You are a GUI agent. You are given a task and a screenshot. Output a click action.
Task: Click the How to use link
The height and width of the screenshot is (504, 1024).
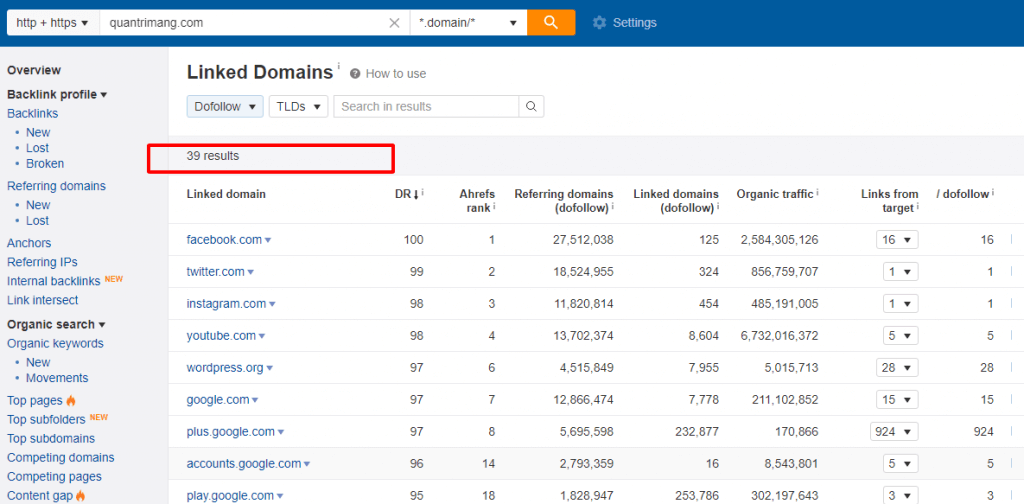click(x=396, y=74)
